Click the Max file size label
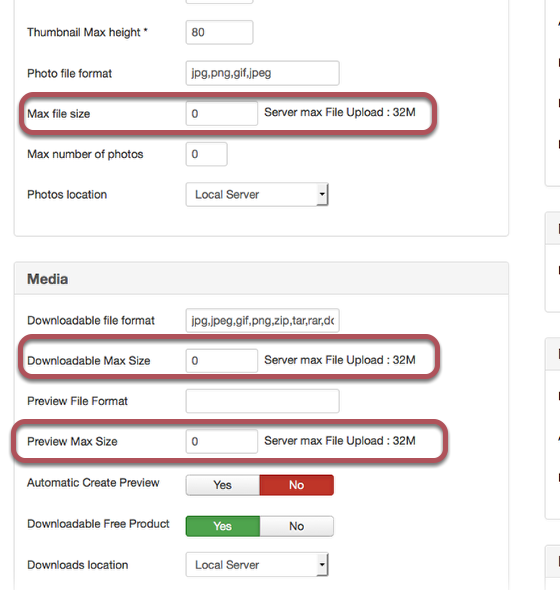 click(x=59, y=114)
